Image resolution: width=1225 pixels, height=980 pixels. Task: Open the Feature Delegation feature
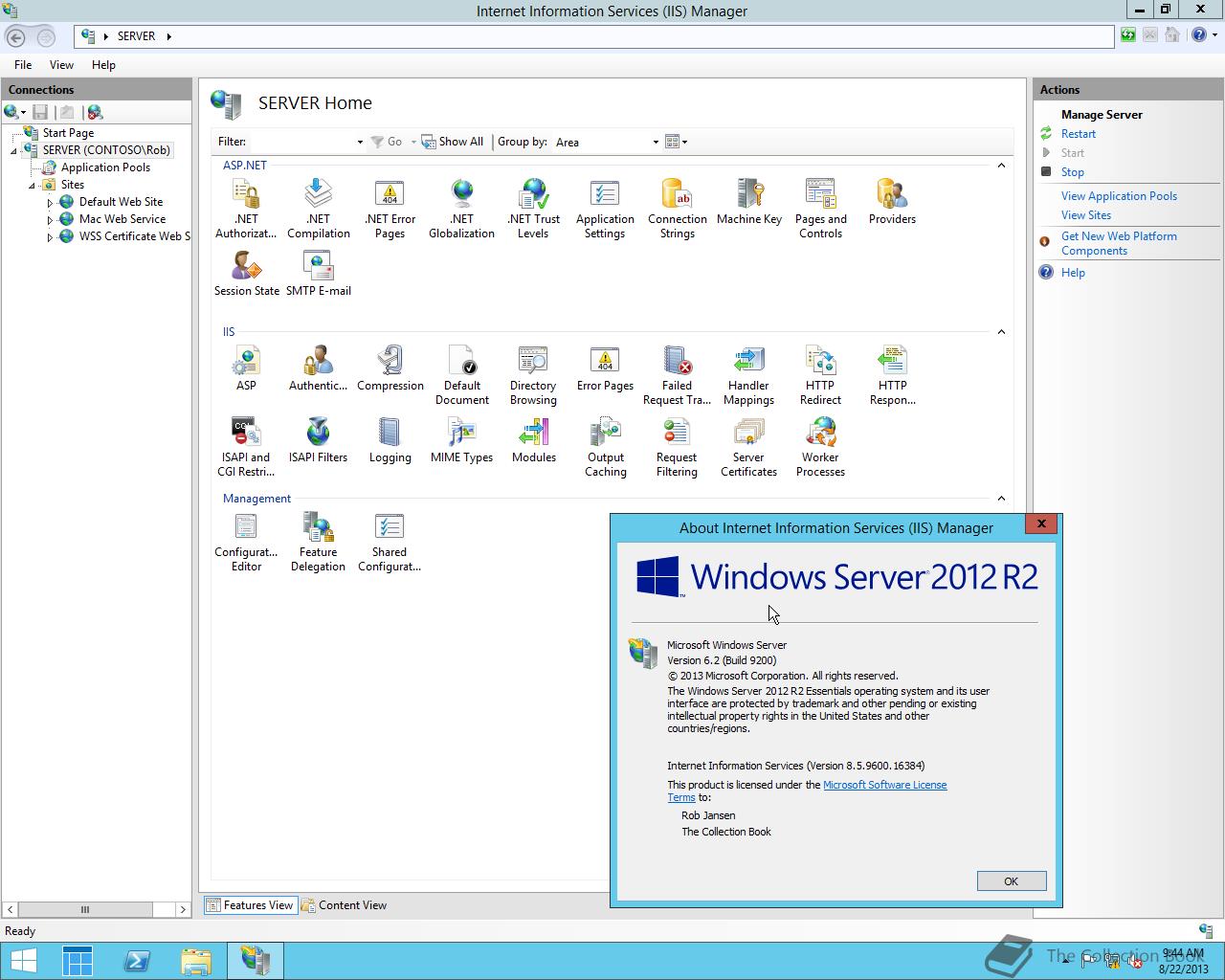pyautogui.click(x=319, y=542)
